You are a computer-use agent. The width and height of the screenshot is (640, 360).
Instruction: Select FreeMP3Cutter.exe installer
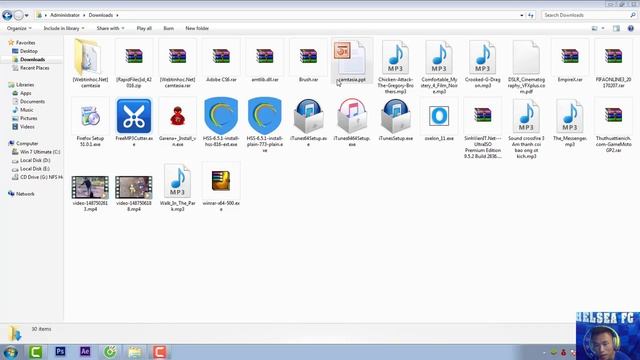(134, 122)
